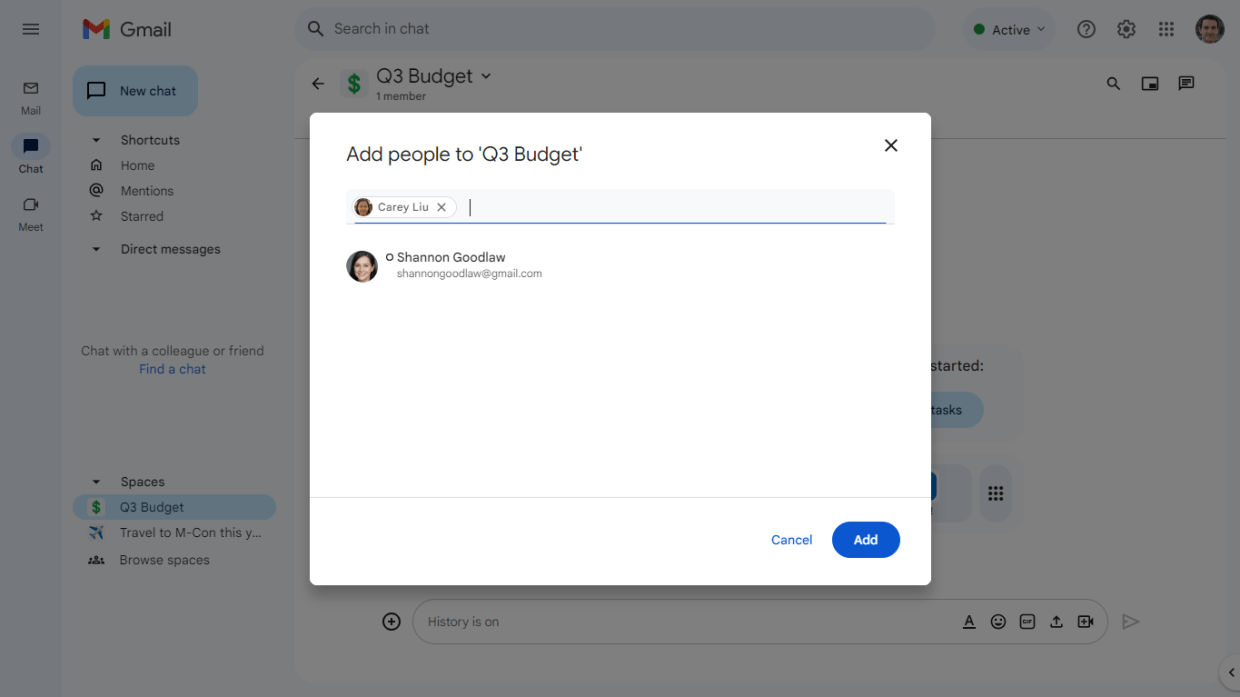
Task: Open text formatting options in compose bar
Action: (969, 621)
